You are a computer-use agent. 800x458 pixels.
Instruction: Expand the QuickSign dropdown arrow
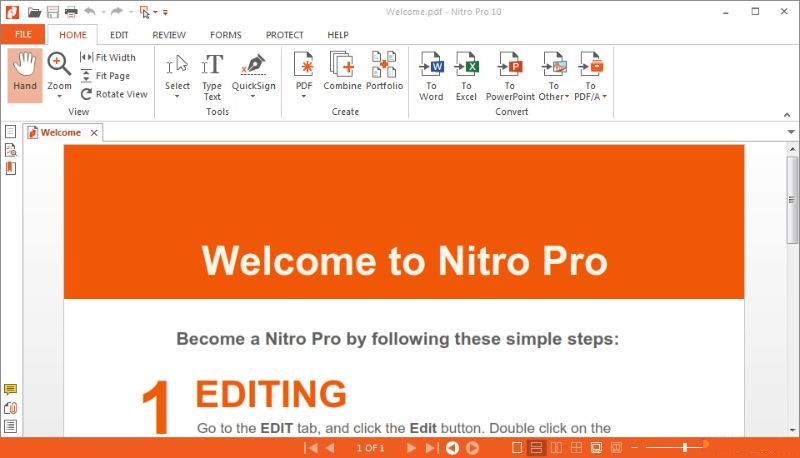[x=253, y=96]
